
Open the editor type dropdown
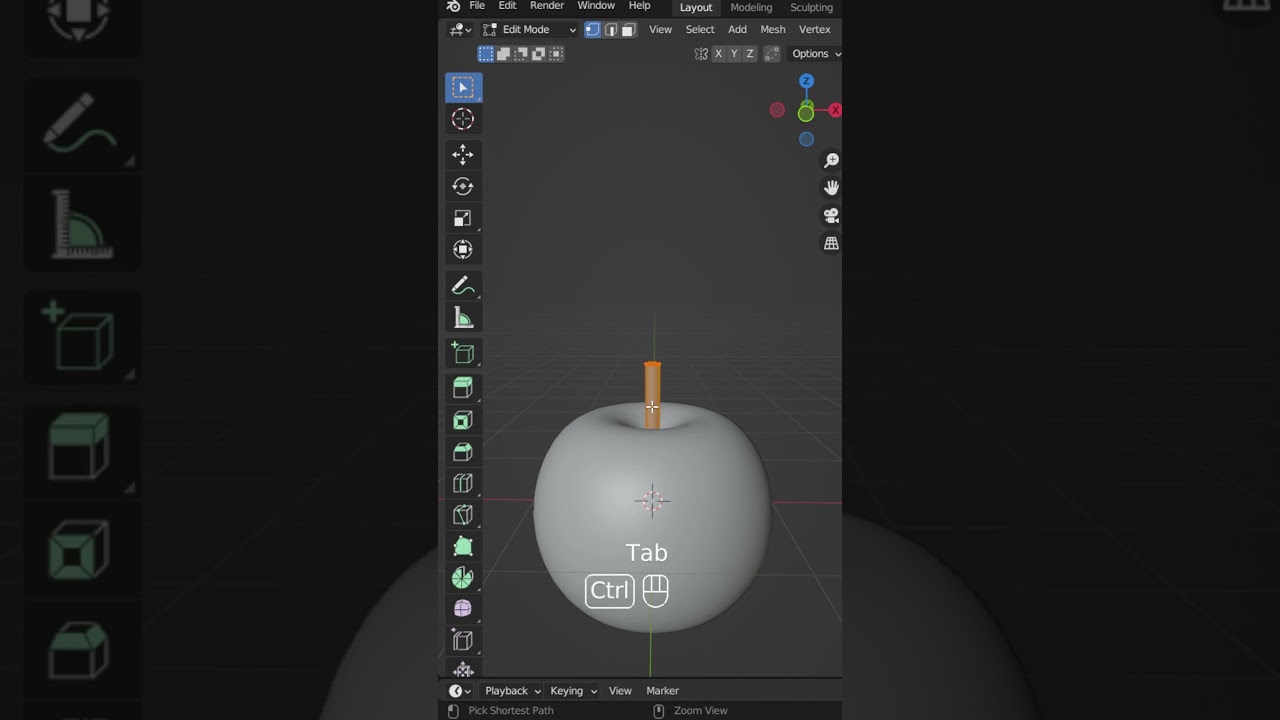click(460, 29)
